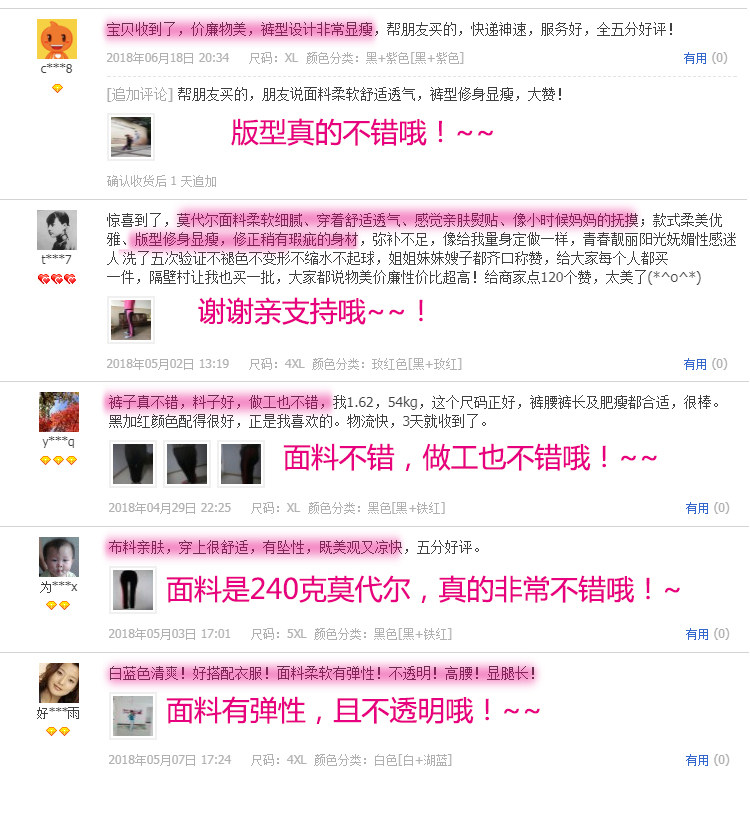The height and width of the screenshot is (819, 750).
Task: Mark the 4XL 玫红色 review as 有用
Action: 695,364
